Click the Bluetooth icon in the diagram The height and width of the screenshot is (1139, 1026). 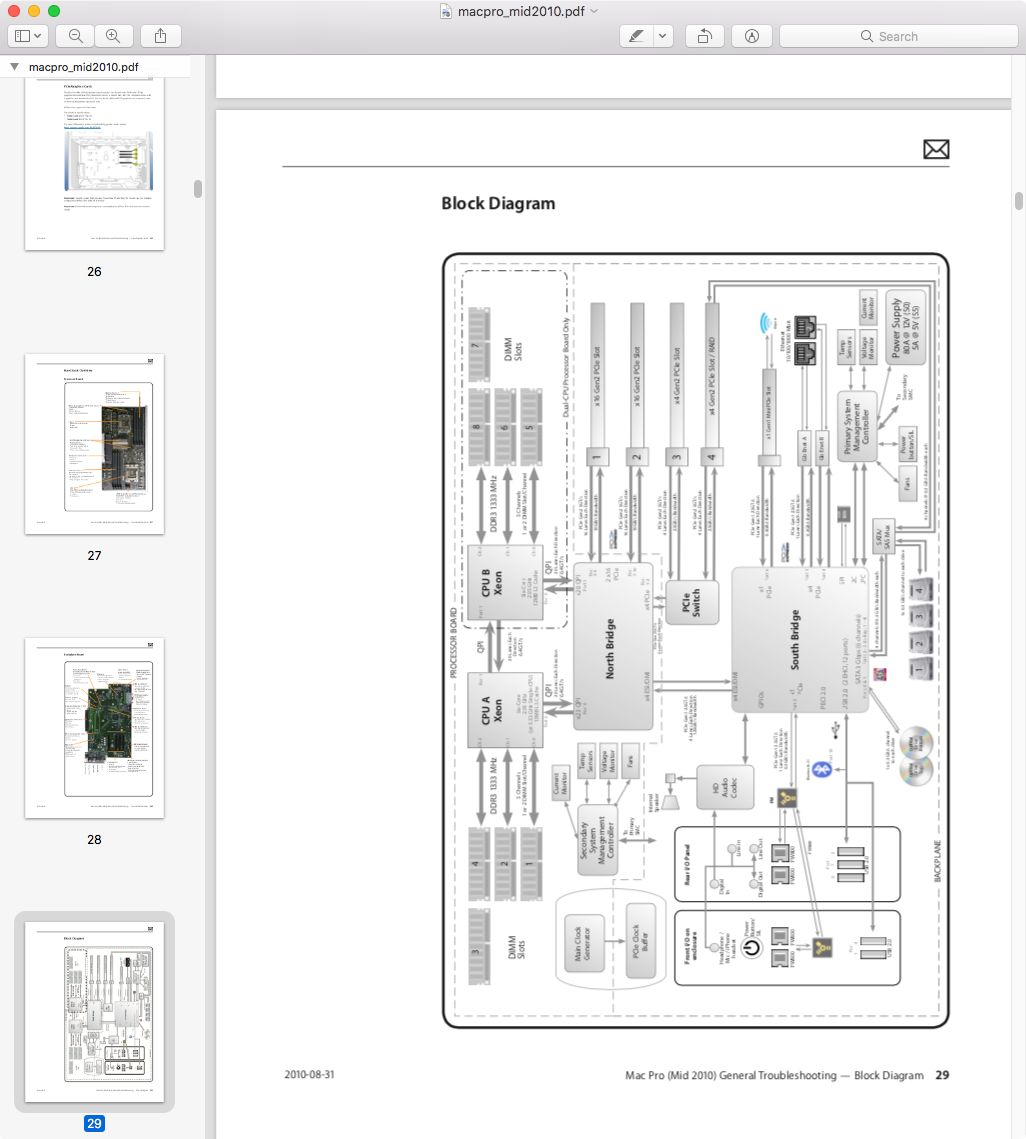pos(822,769)
